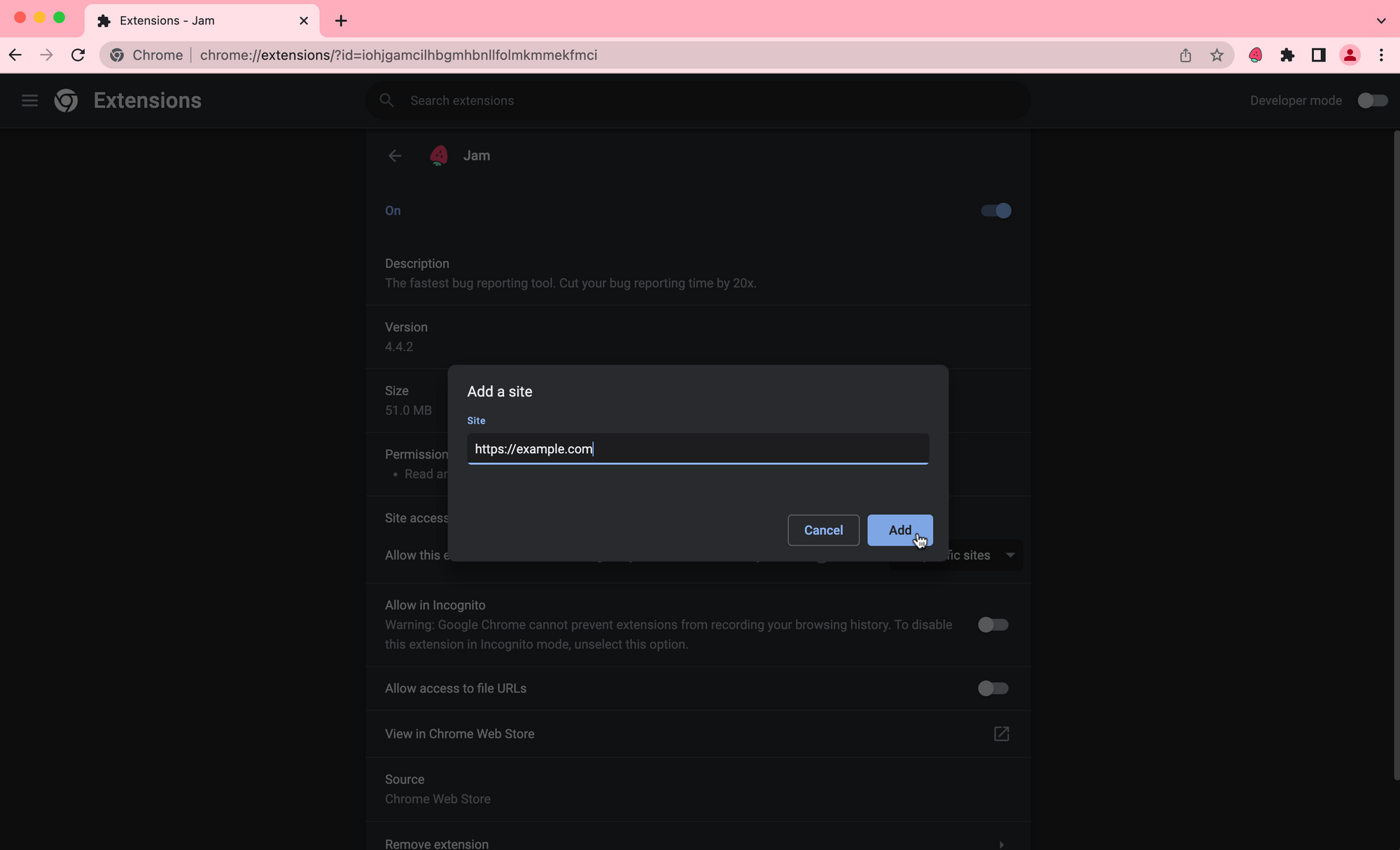Enable Allow in Incognito toggle
Viewport: 1400px width, 850px height.
pos(993,625)
